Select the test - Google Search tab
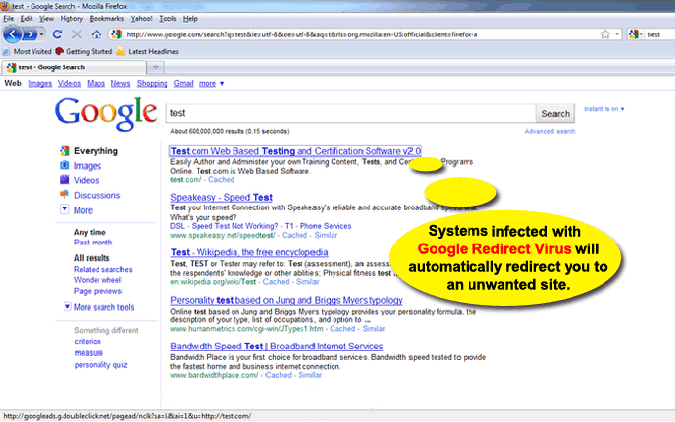 coord(74,67)
